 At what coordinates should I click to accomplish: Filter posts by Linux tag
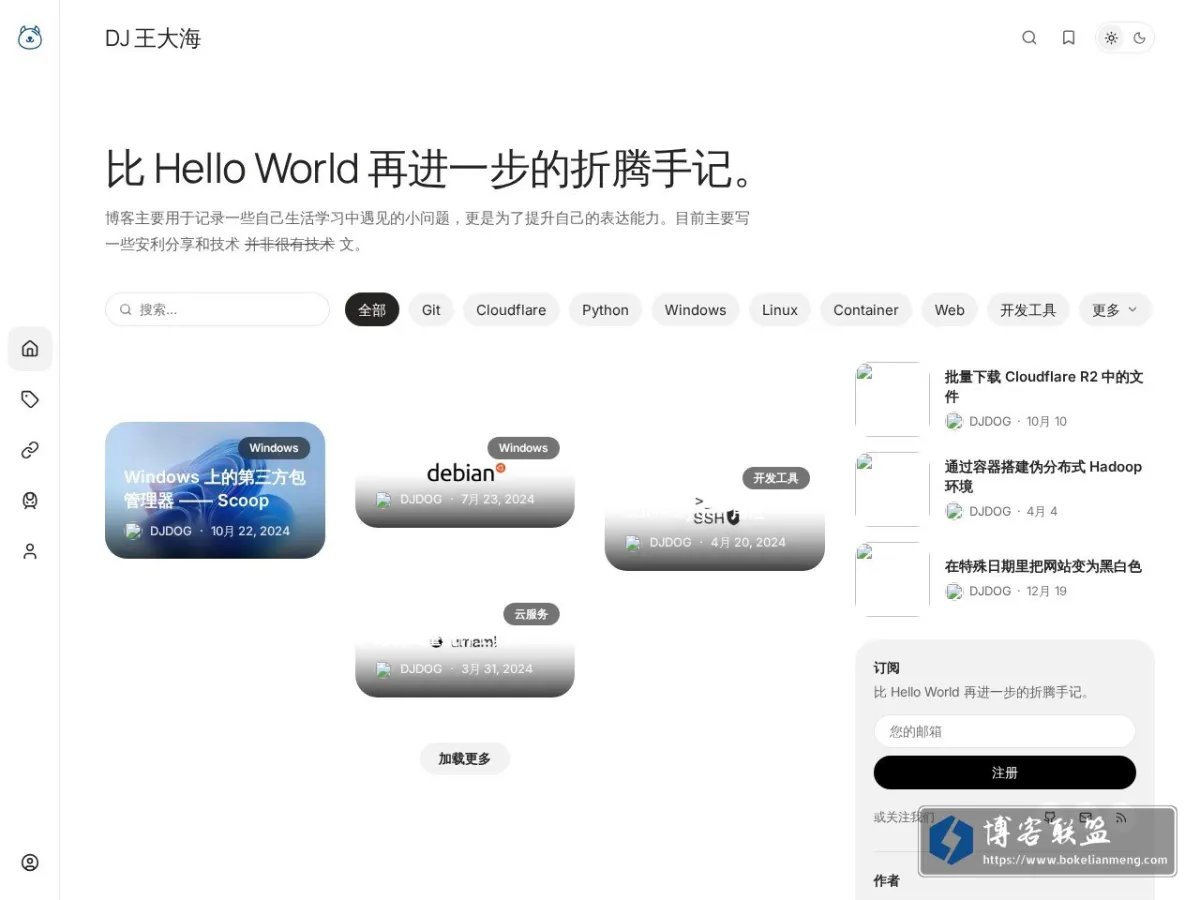tap(780, 310)
